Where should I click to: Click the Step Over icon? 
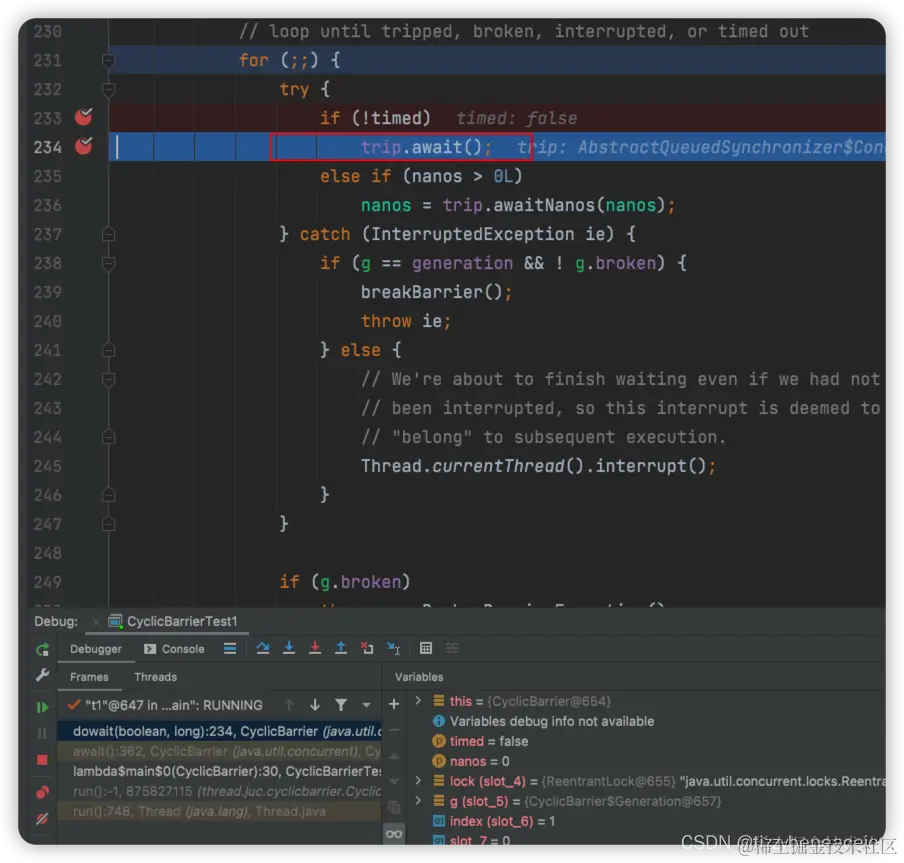tap(263, 649)
